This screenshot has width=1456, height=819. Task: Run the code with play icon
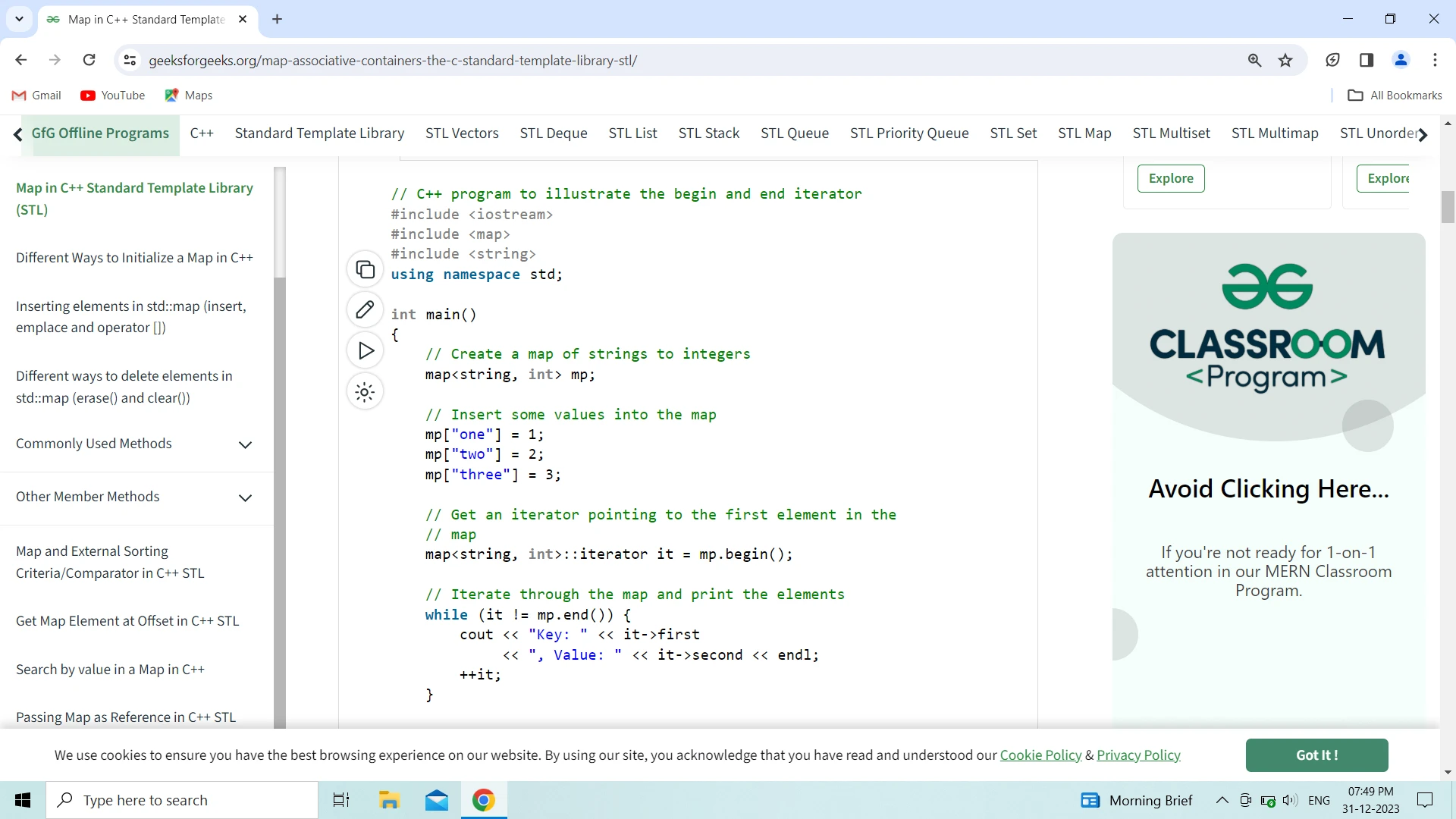(366, 350)
